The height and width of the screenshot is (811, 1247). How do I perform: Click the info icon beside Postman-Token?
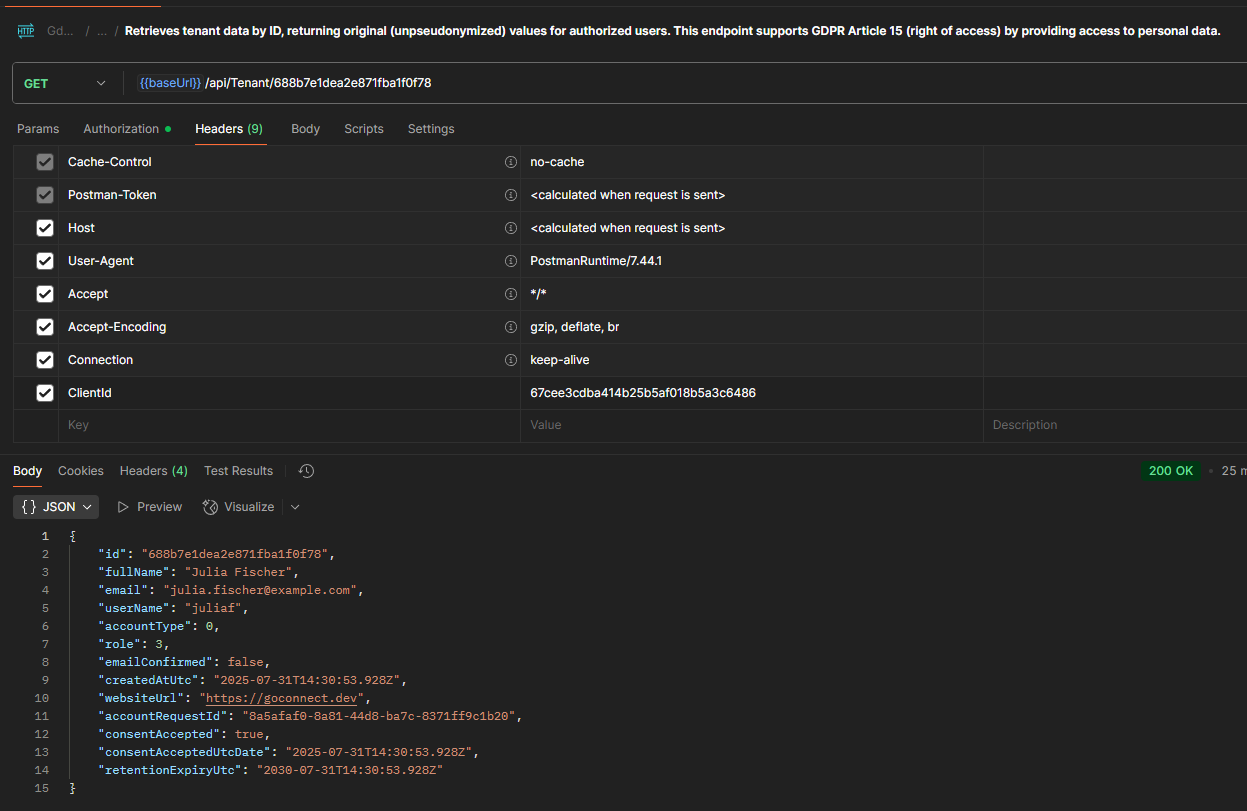pyautogui.click(x=511, y=195)
